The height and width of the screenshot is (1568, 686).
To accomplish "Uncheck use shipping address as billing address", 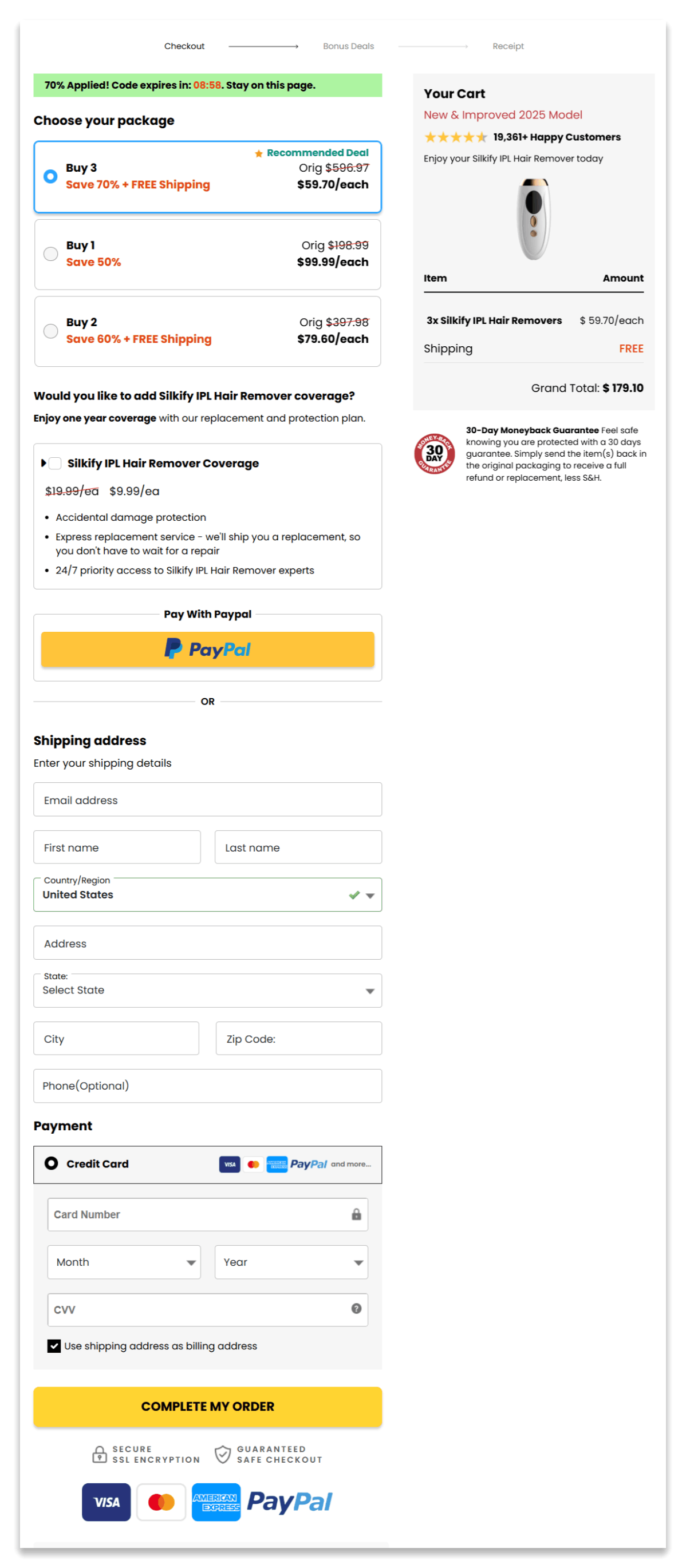I will 54,1346.
